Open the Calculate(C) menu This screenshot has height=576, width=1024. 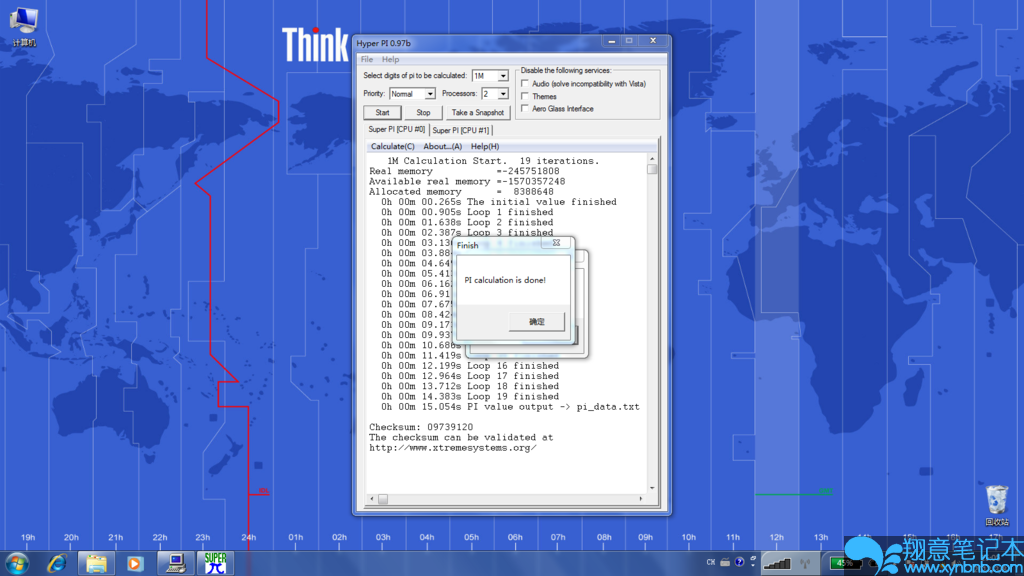click(392, 146)
